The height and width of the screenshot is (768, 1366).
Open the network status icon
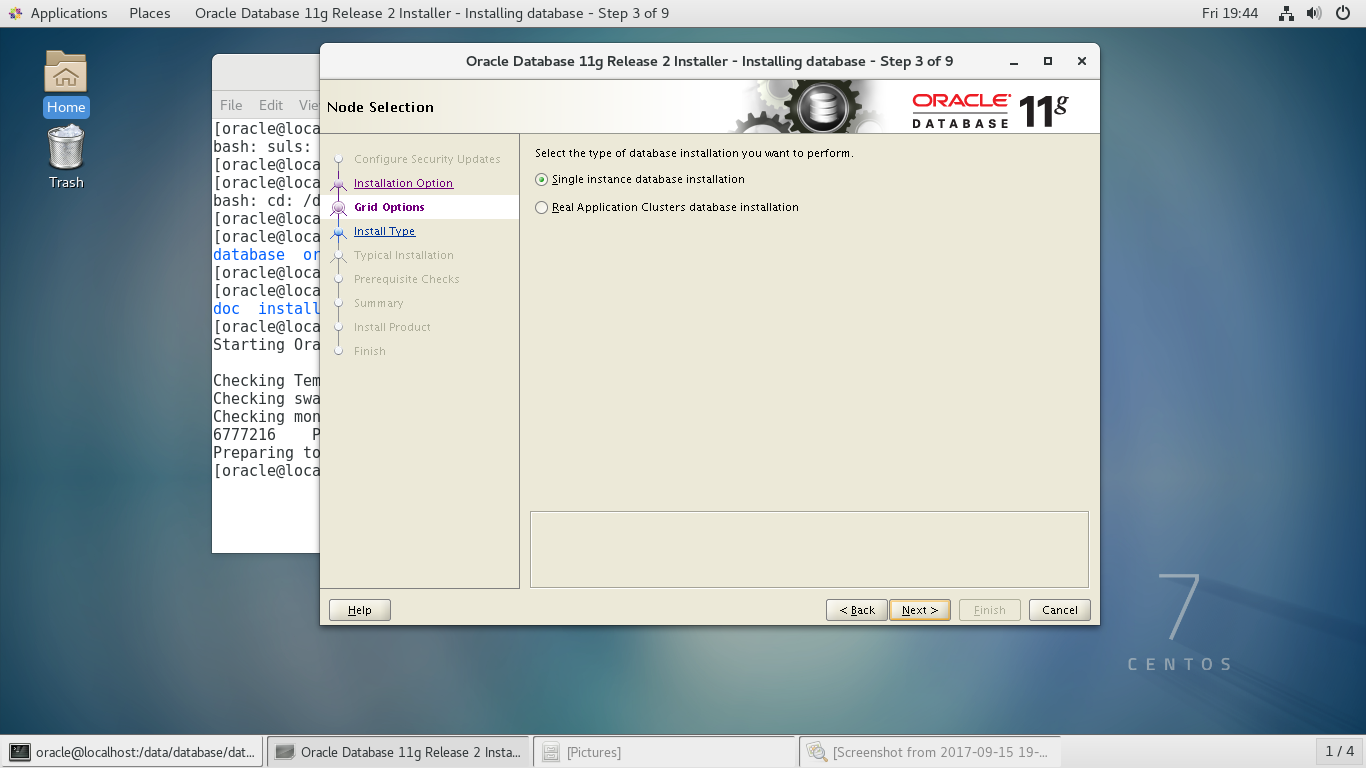[1288, 13]
